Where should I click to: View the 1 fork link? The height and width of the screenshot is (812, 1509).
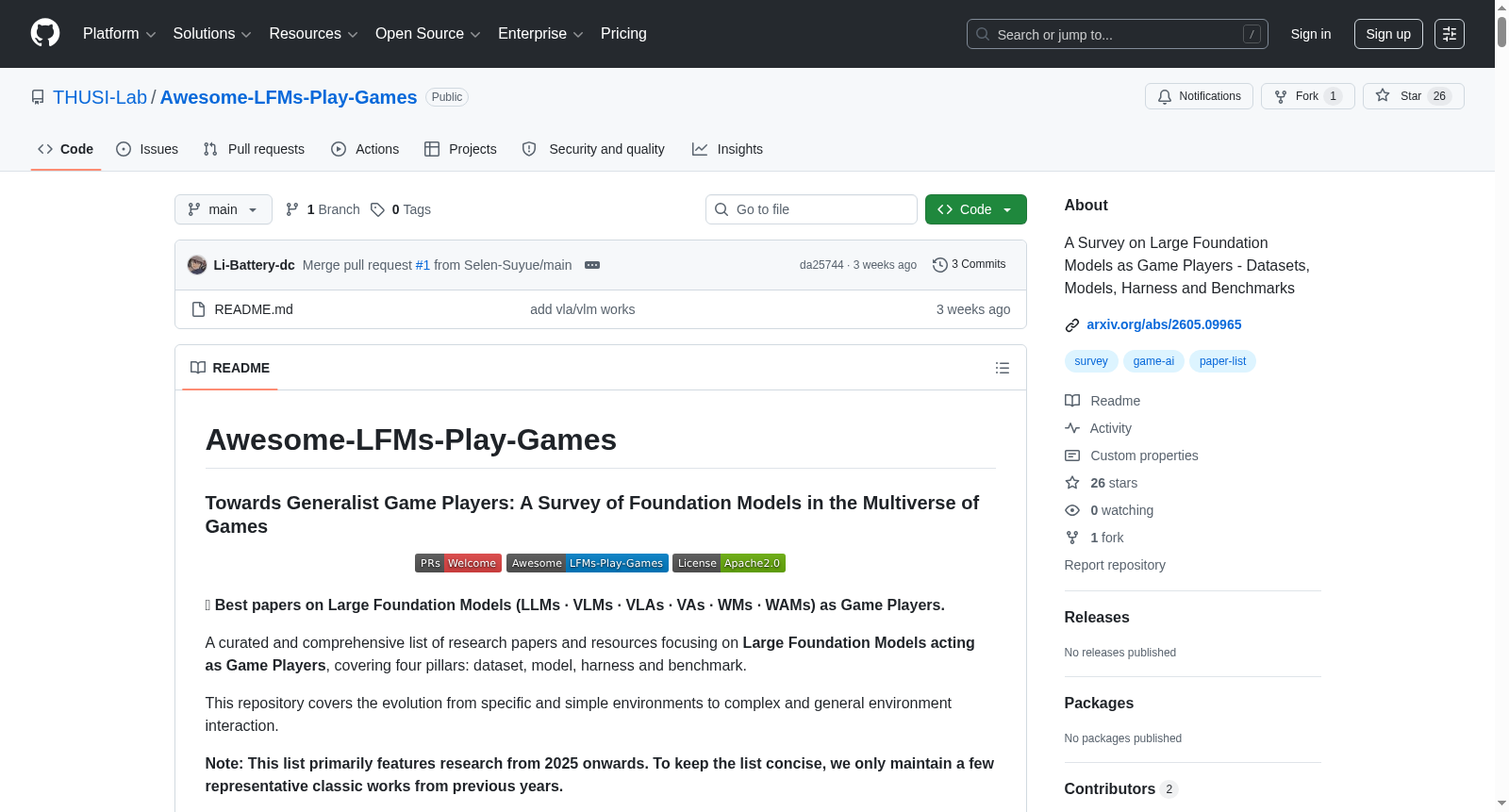pyautogui.click(x=1095, y=538)
